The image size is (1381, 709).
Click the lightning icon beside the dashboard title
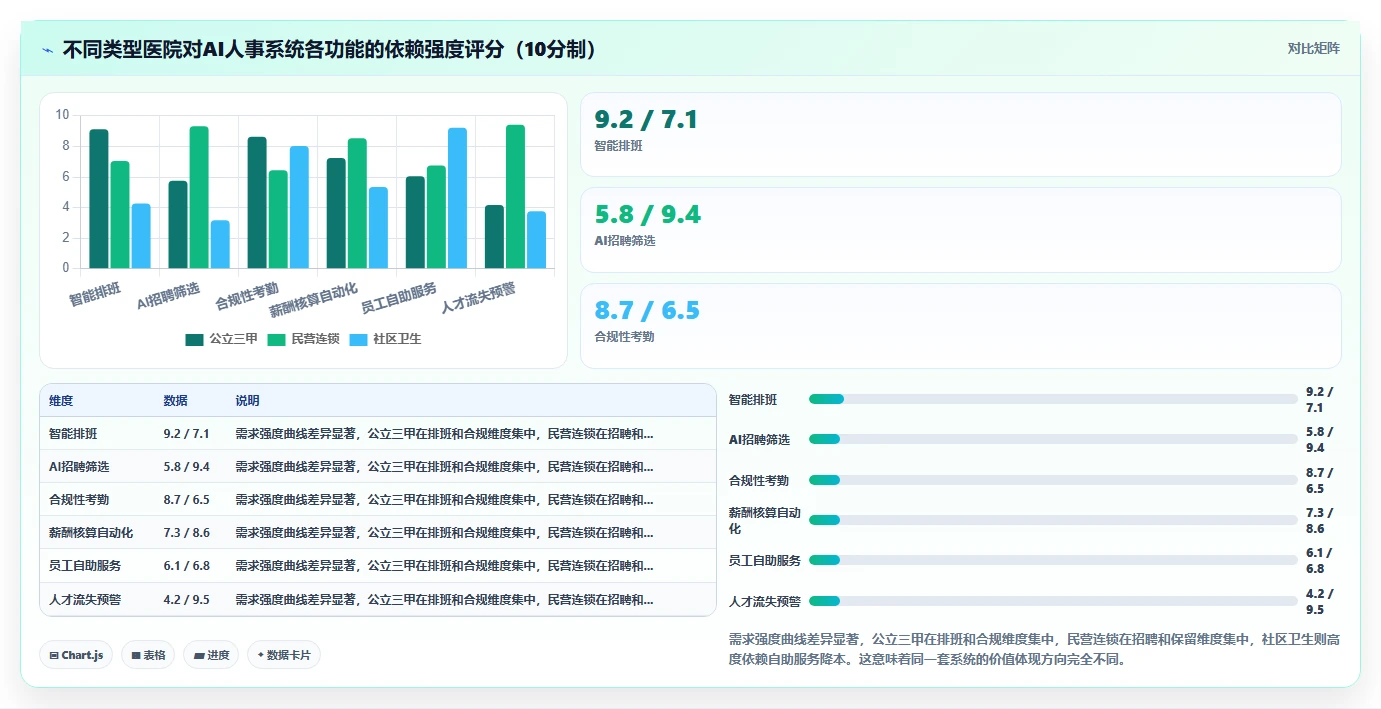(48, 49)
